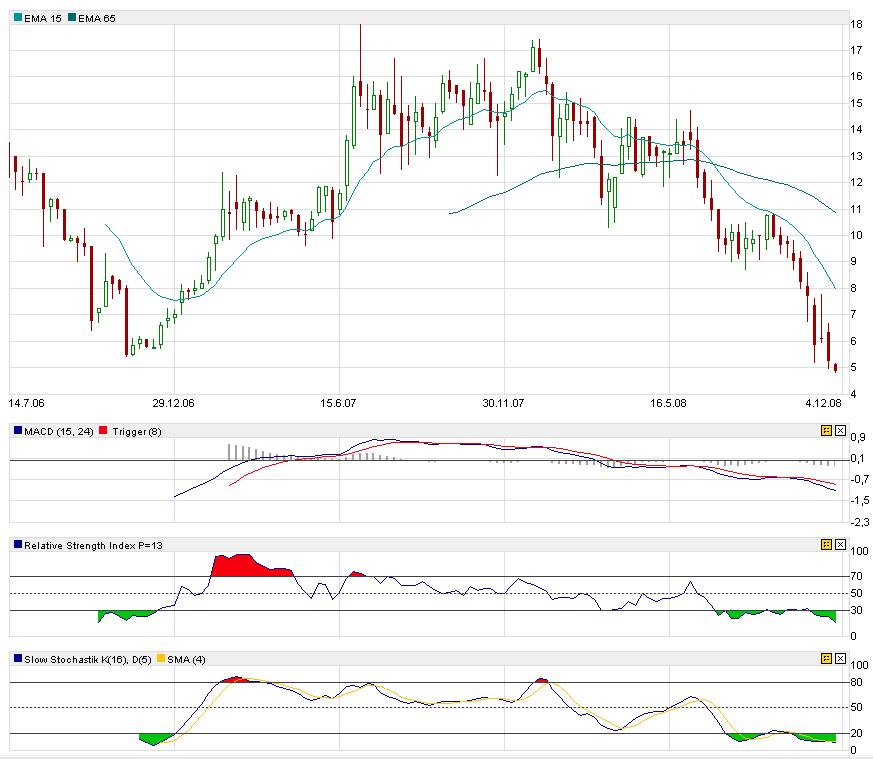Click the EMA 15 legend color swatch
This screenshot has height=759, width=873.
(18, 18)
